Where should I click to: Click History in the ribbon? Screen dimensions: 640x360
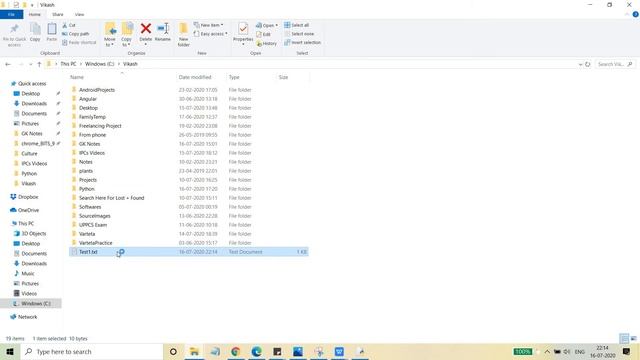click(x=267, y=43)
